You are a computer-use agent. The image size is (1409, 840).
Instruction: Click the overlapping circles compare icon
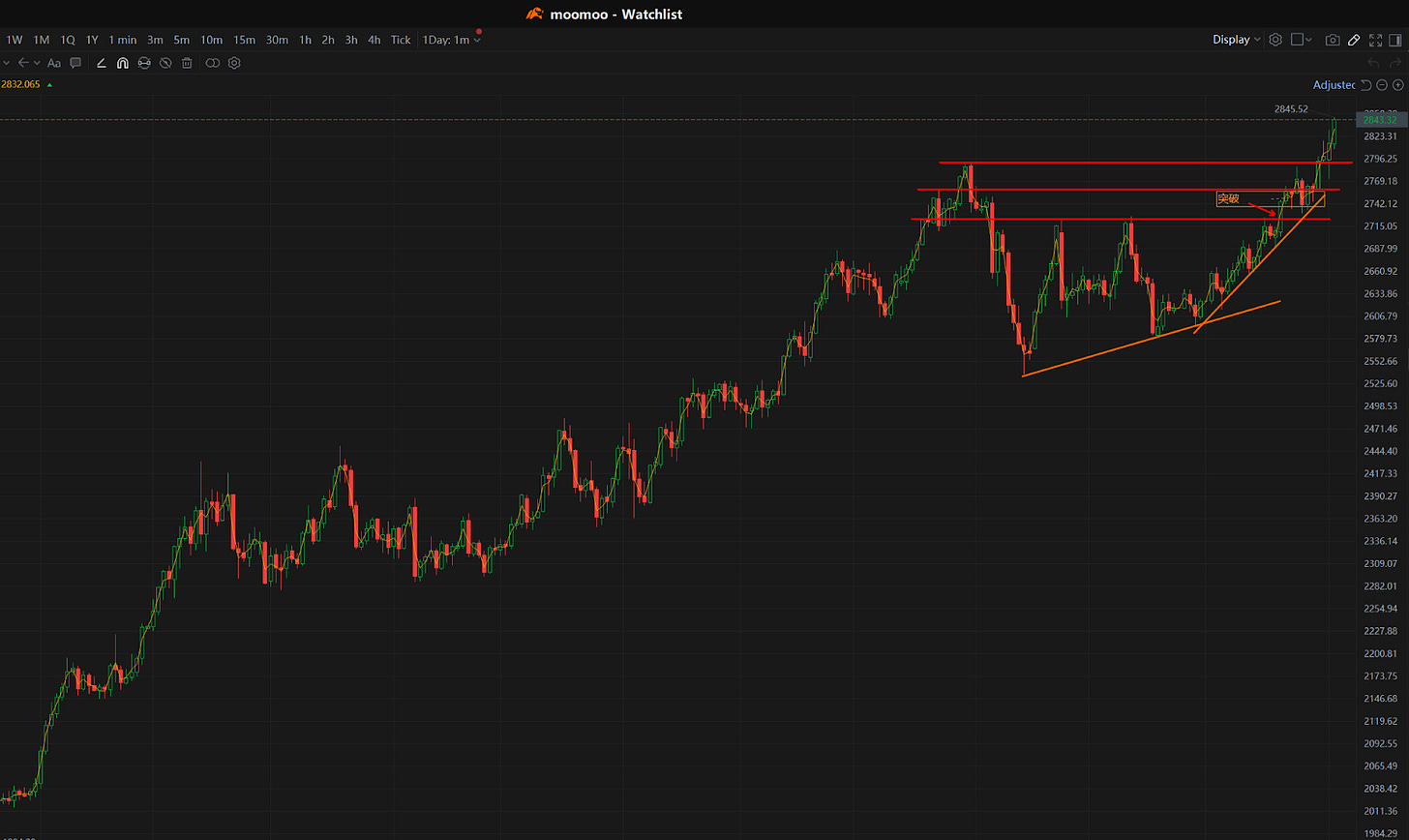pyautogui.click(x=213, y=63)
